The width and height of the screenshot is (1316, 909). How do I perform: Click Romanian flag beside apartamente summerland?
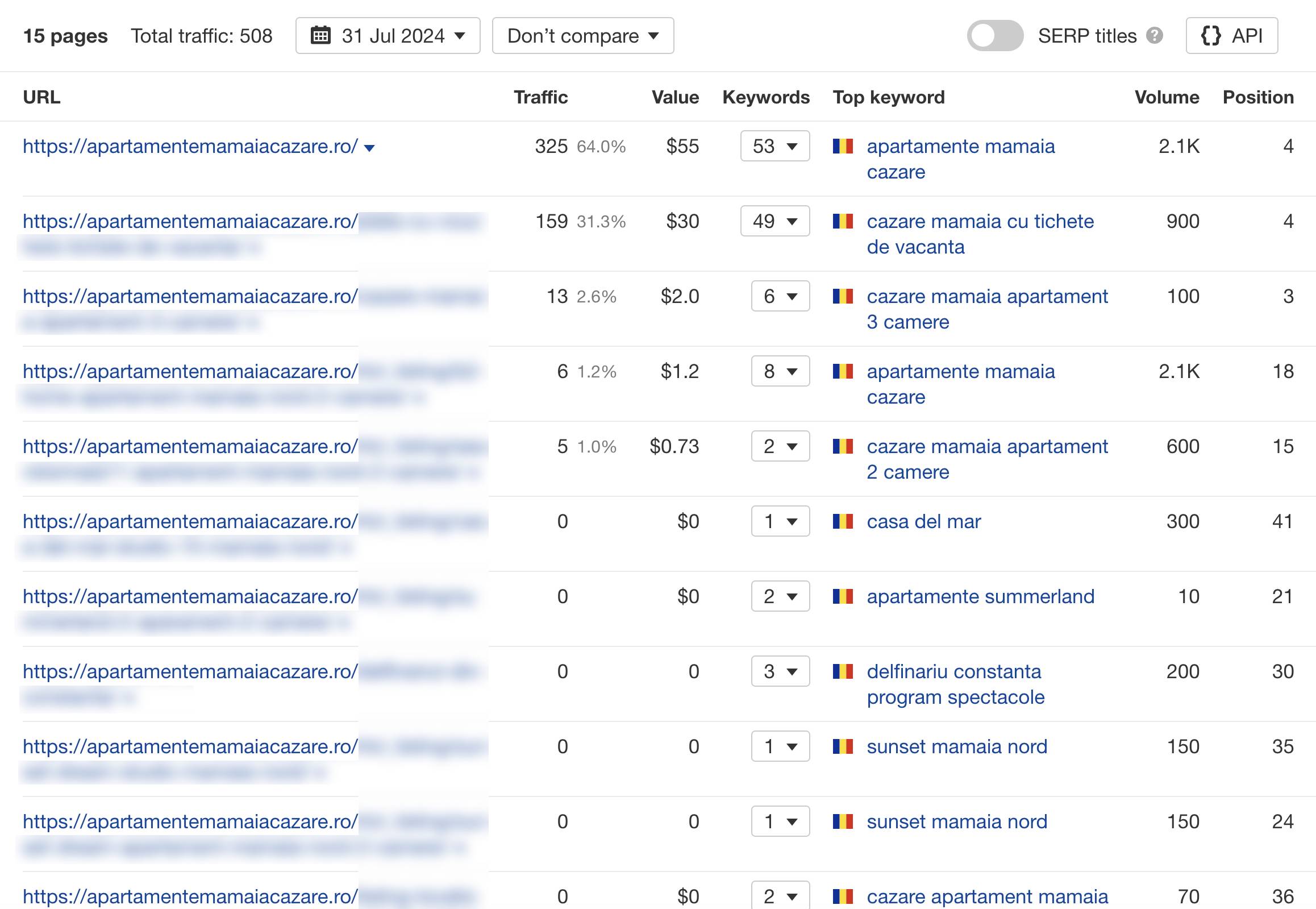[843, 596]
